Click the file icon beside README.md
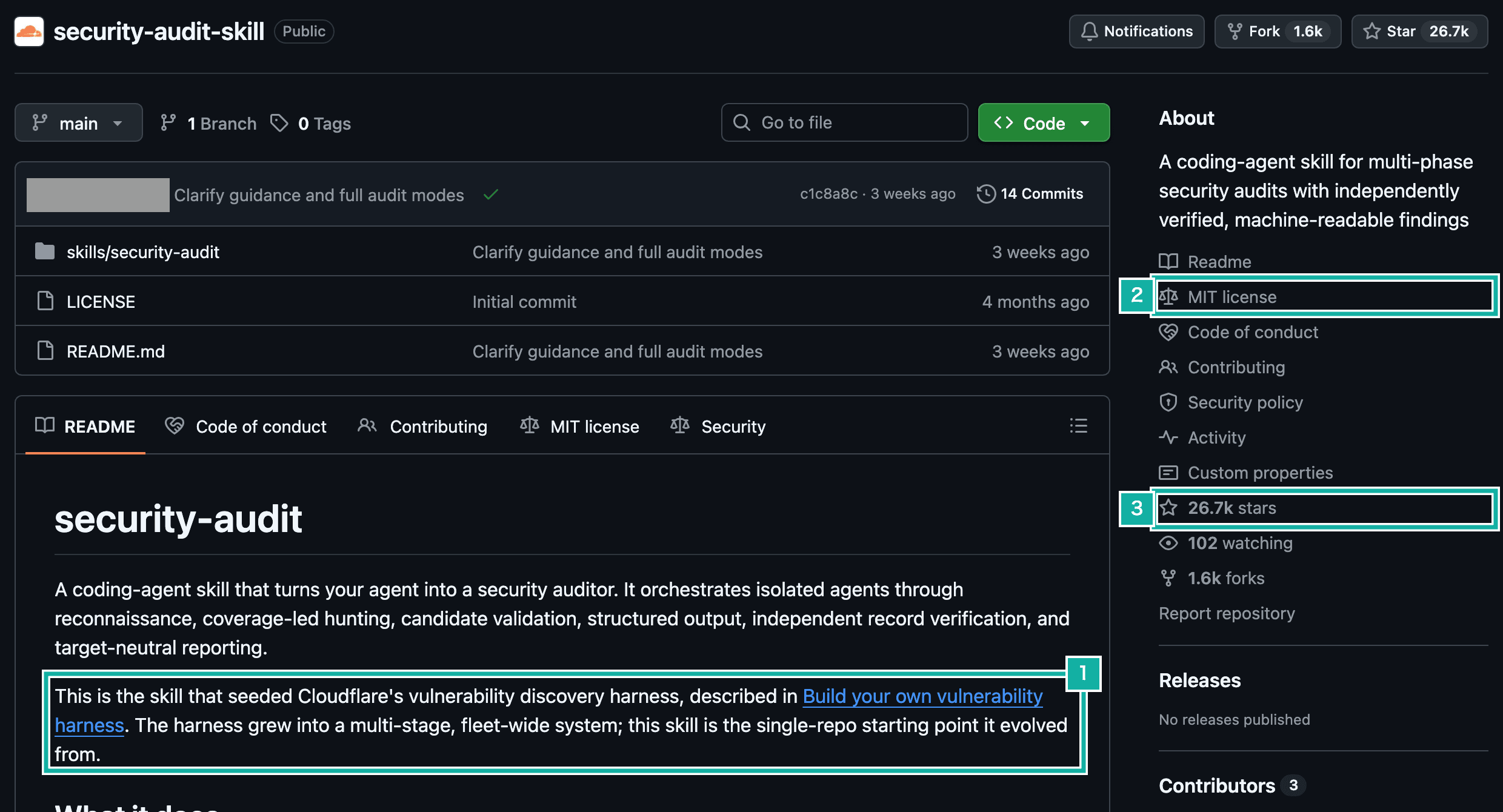The height and width of the screenshot is (812, 1503). [45, 351]
